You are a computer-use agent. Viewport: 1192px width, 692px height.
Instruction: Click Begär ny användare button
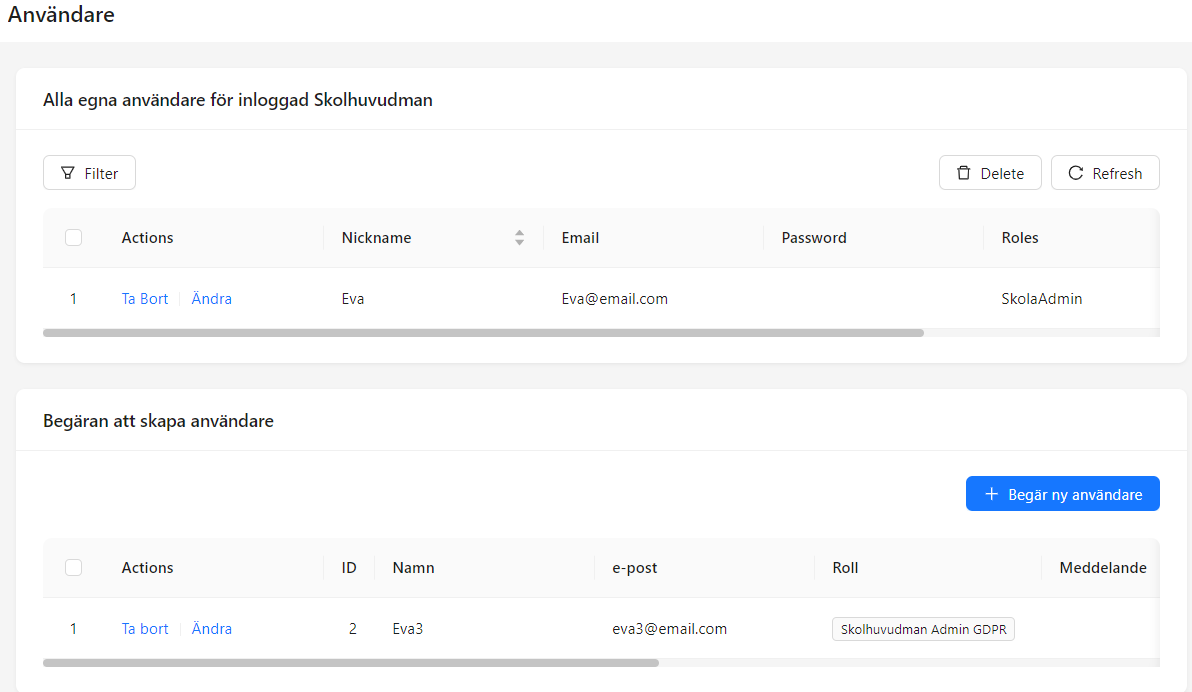[x=1062, y=494]
